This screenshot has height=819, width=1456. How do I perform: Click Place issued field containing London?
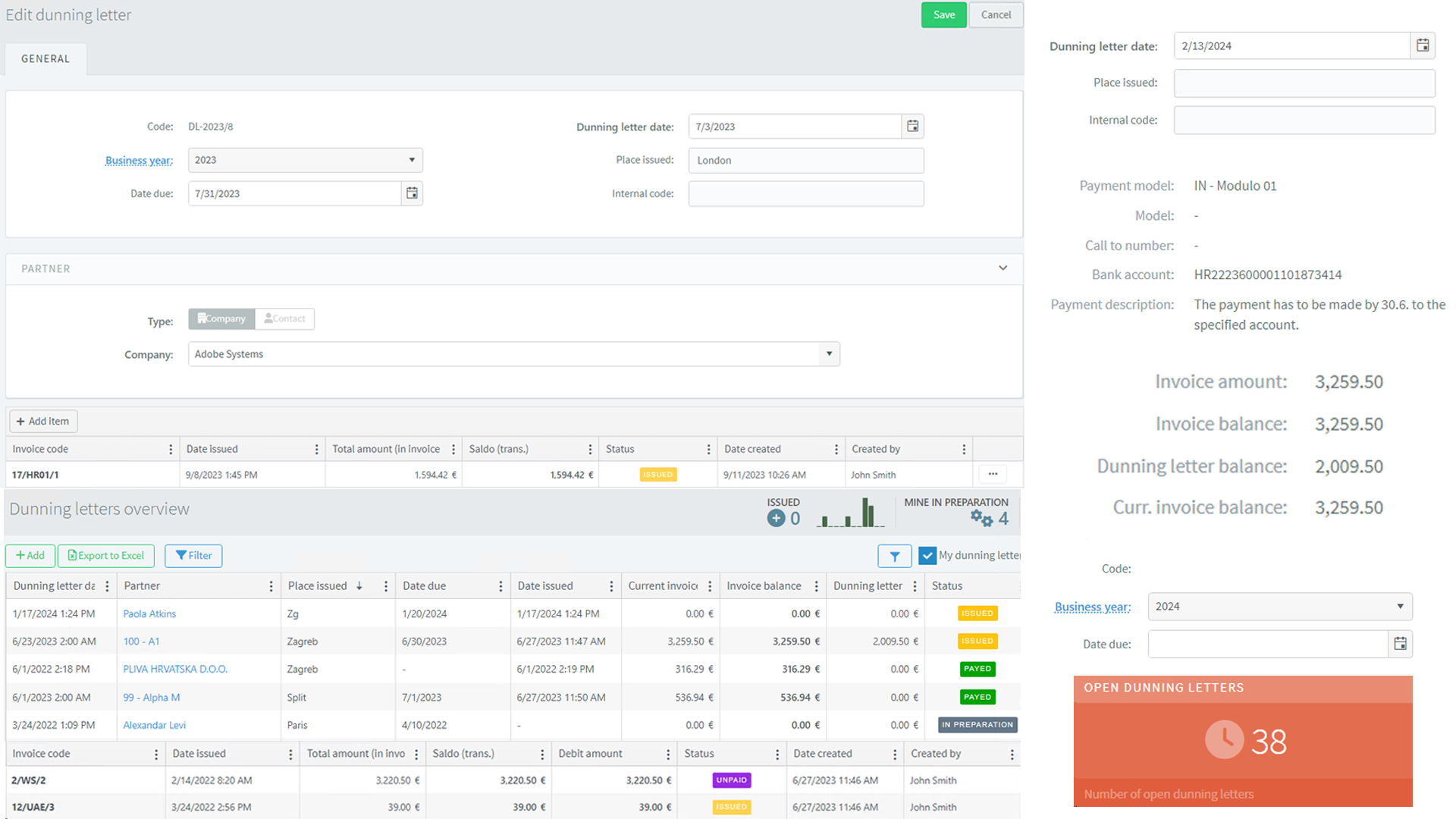click(806, 161)
